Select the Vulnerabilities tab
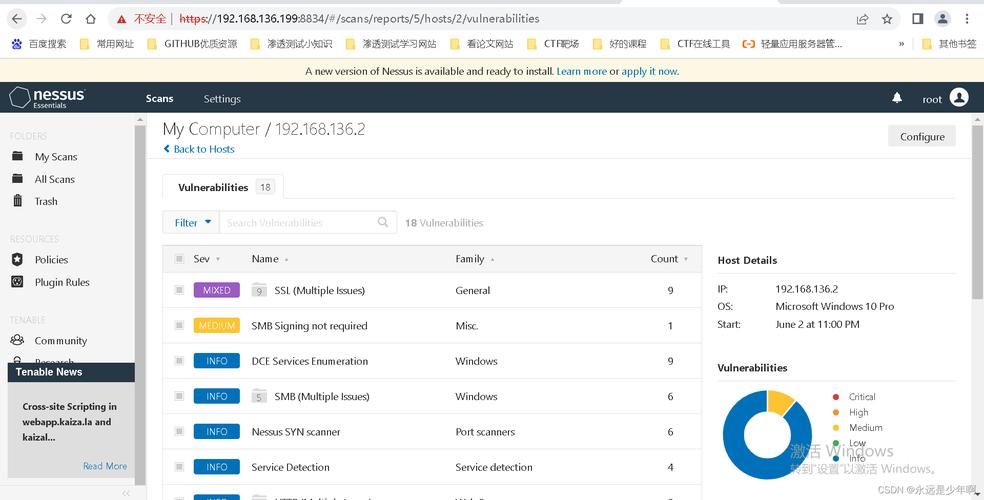Screen dimensions: 984x500 223,187
